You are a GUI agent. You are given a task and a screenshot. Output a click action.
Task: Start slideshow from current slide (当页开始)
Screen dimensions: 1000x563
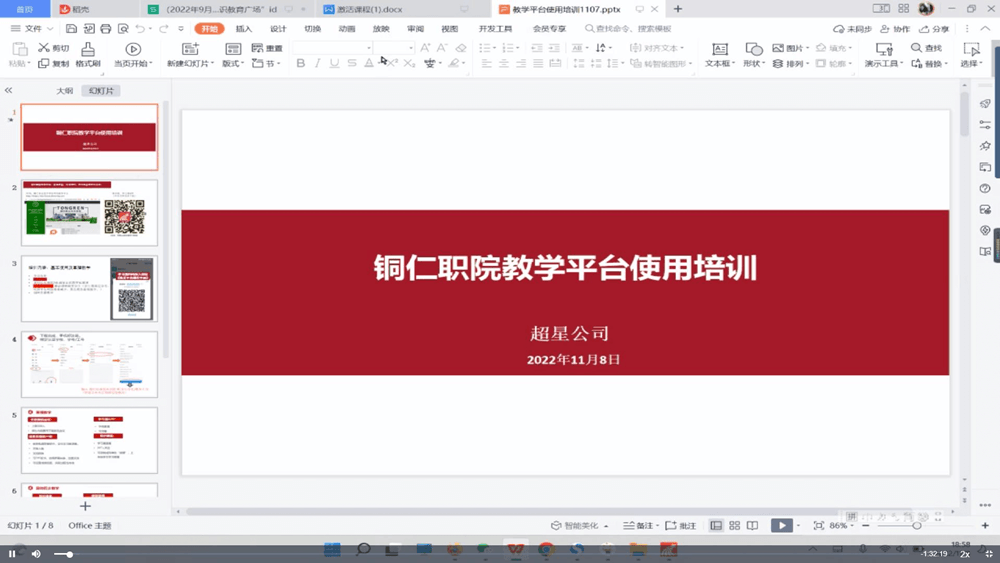[x=133, y=55]
